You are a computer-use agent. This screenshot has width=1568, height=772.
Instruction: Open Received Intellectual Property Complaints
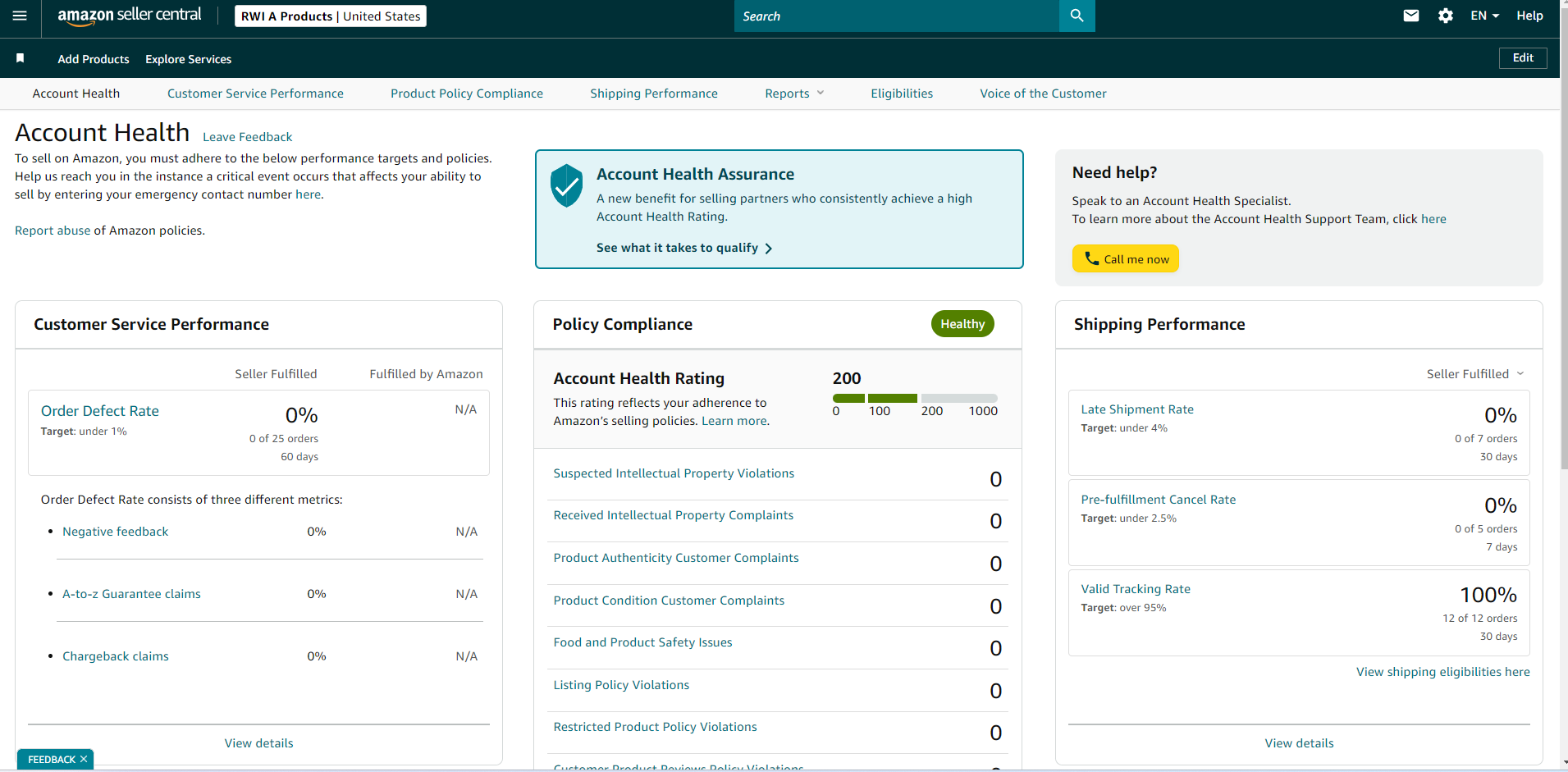[673, 515]
